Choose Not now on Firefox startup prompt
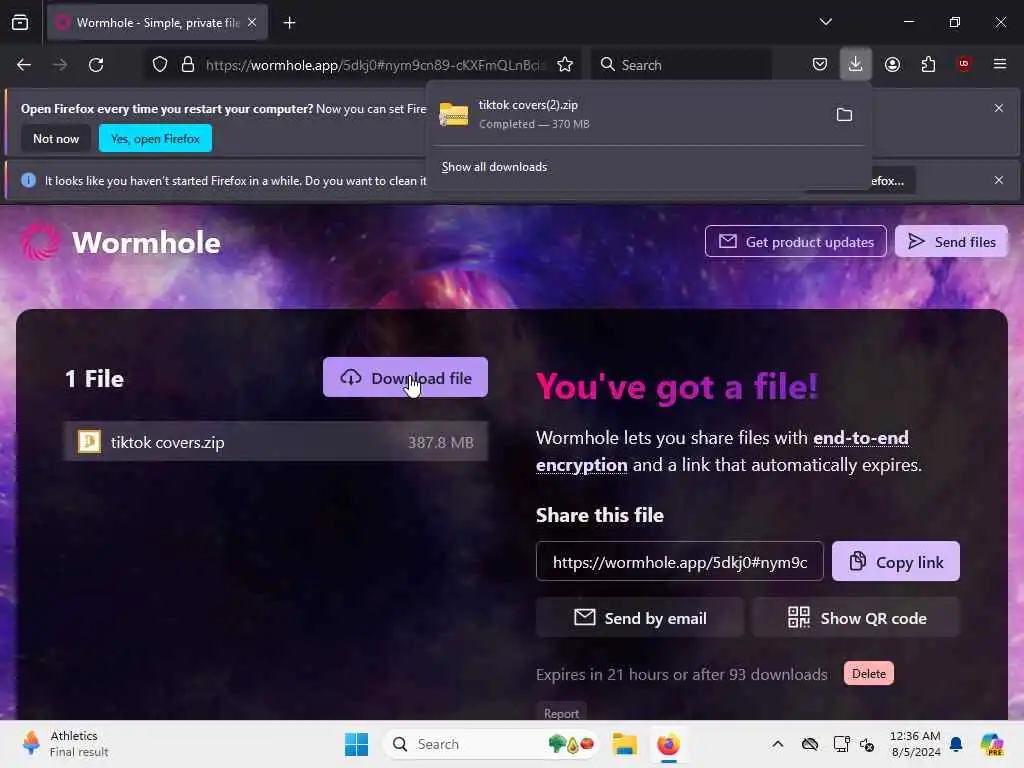This screenshot has width=1024, height=768. (56, 138)
